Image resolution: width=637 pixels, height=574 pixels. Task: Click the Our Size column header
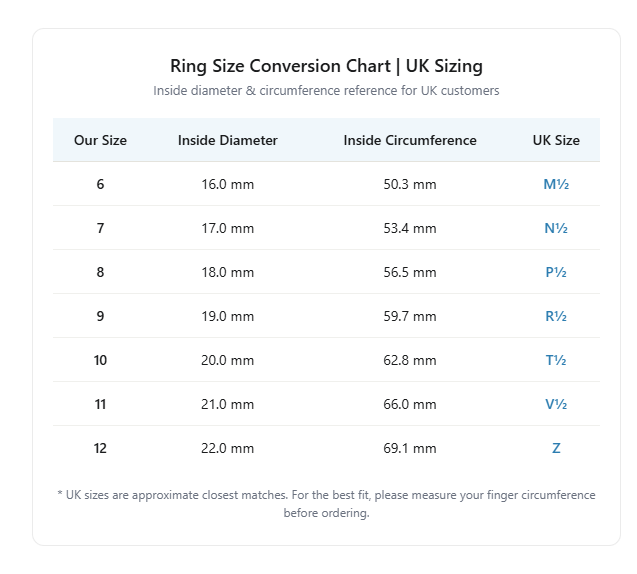pos(100,140)
